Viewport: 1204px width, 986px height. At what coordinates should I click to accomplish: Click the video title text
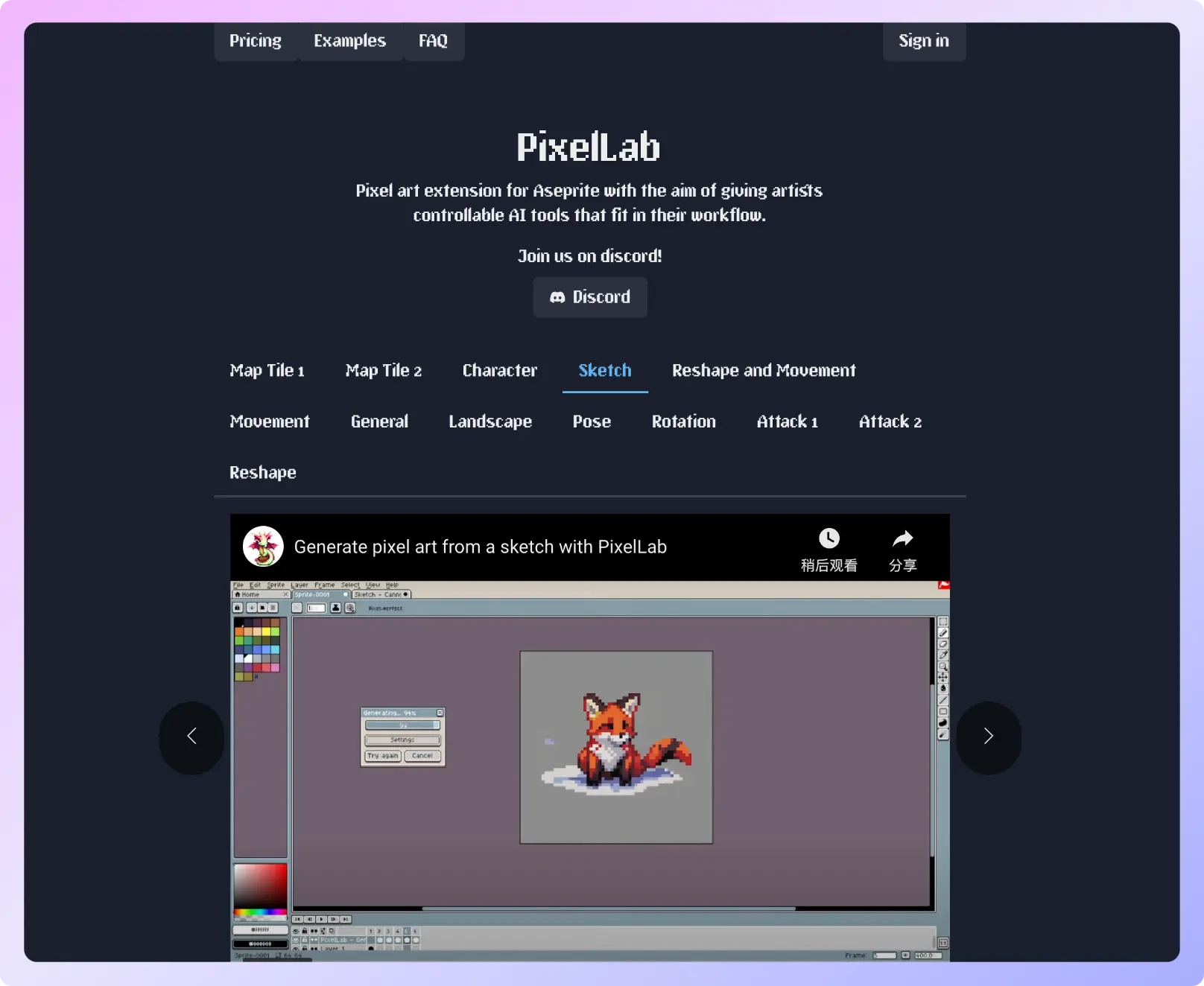click(480, 547)
